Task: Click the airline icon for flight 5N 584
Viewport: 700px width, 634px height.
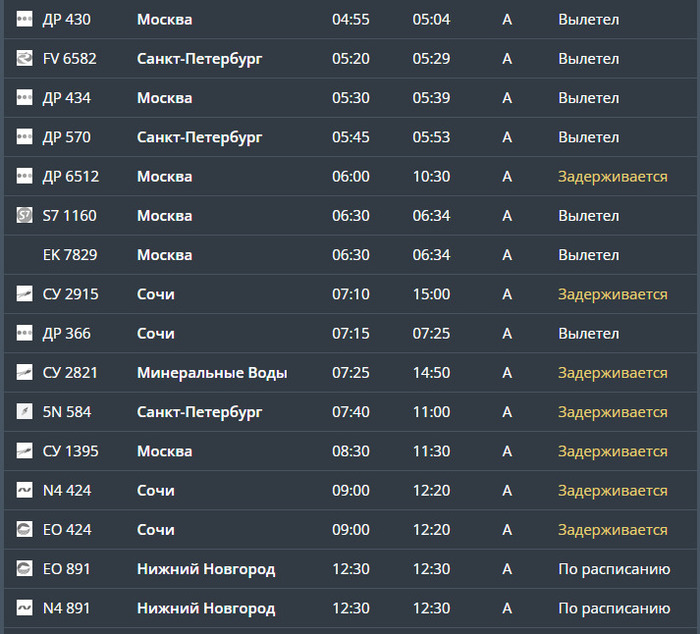Action: click(25, 412)
